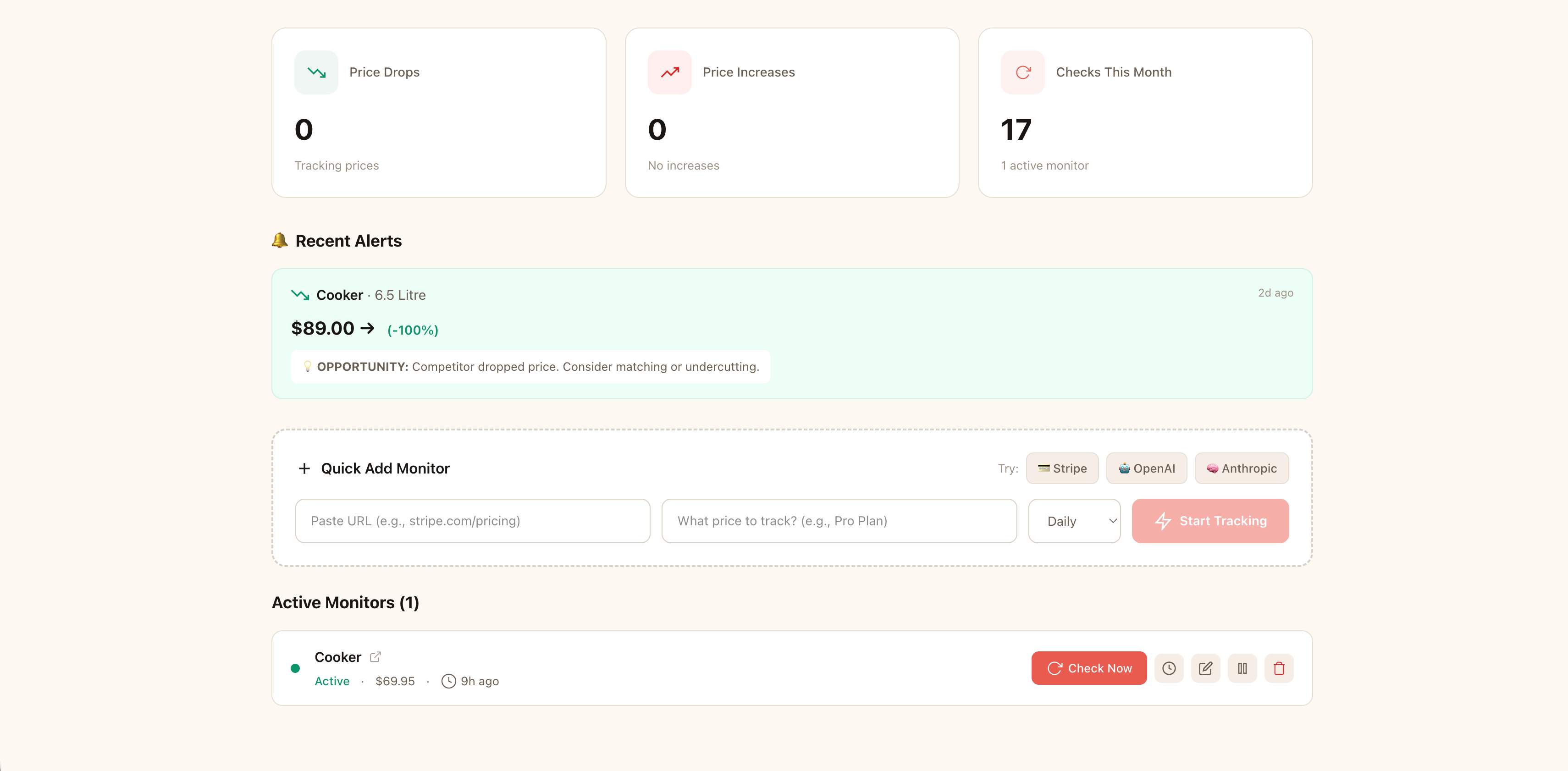Open the price history clock icon for Cooker
This screenshot has height=771, width=1568.
pyautogui.click(x=1169, y=667)
